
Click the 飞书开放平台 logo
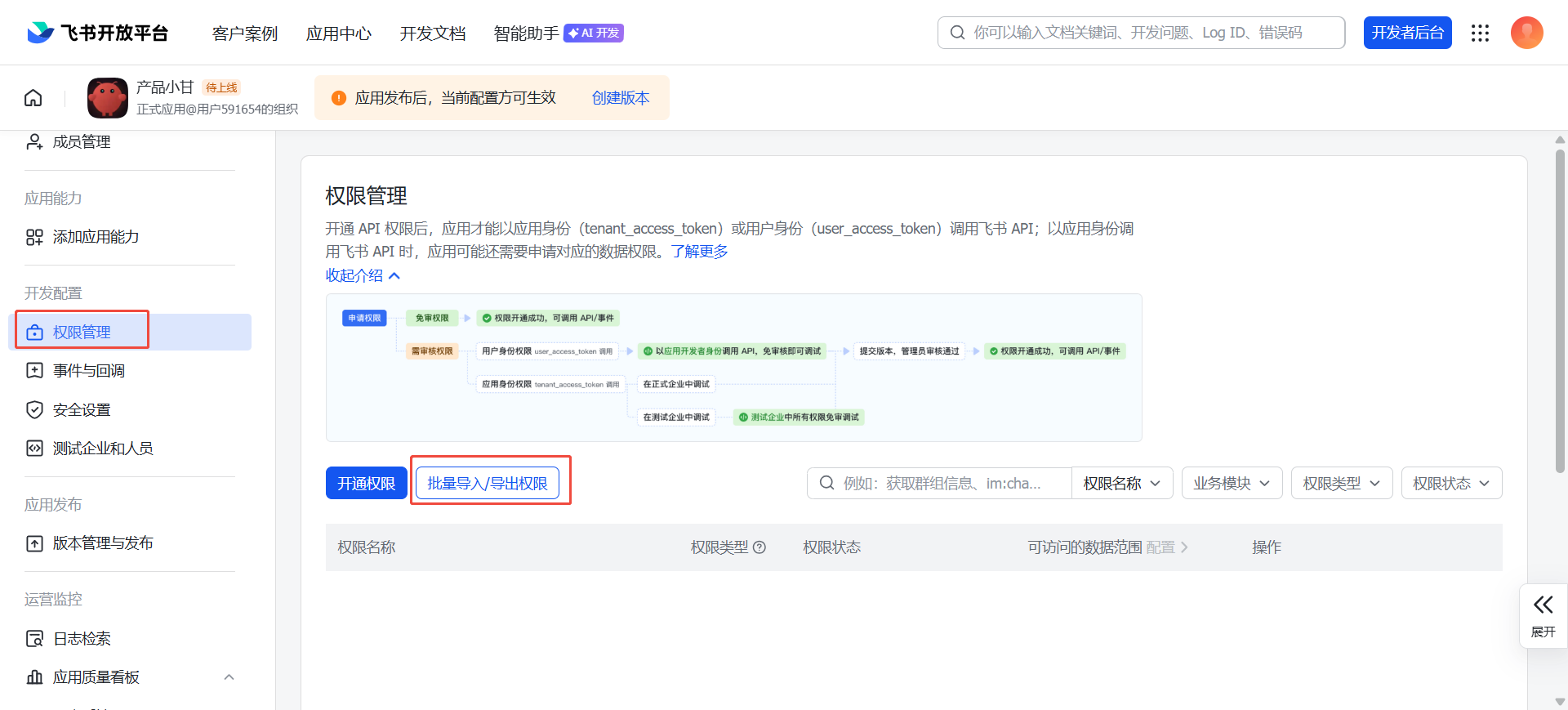point(98,33)
